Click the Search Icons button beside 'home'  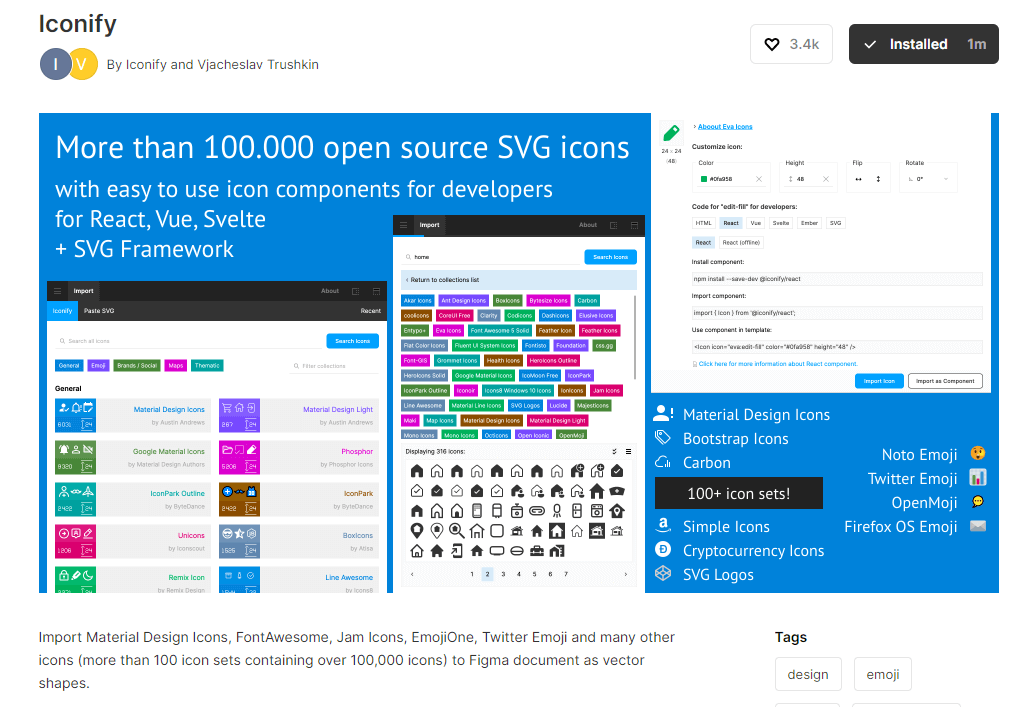(610, 257)
